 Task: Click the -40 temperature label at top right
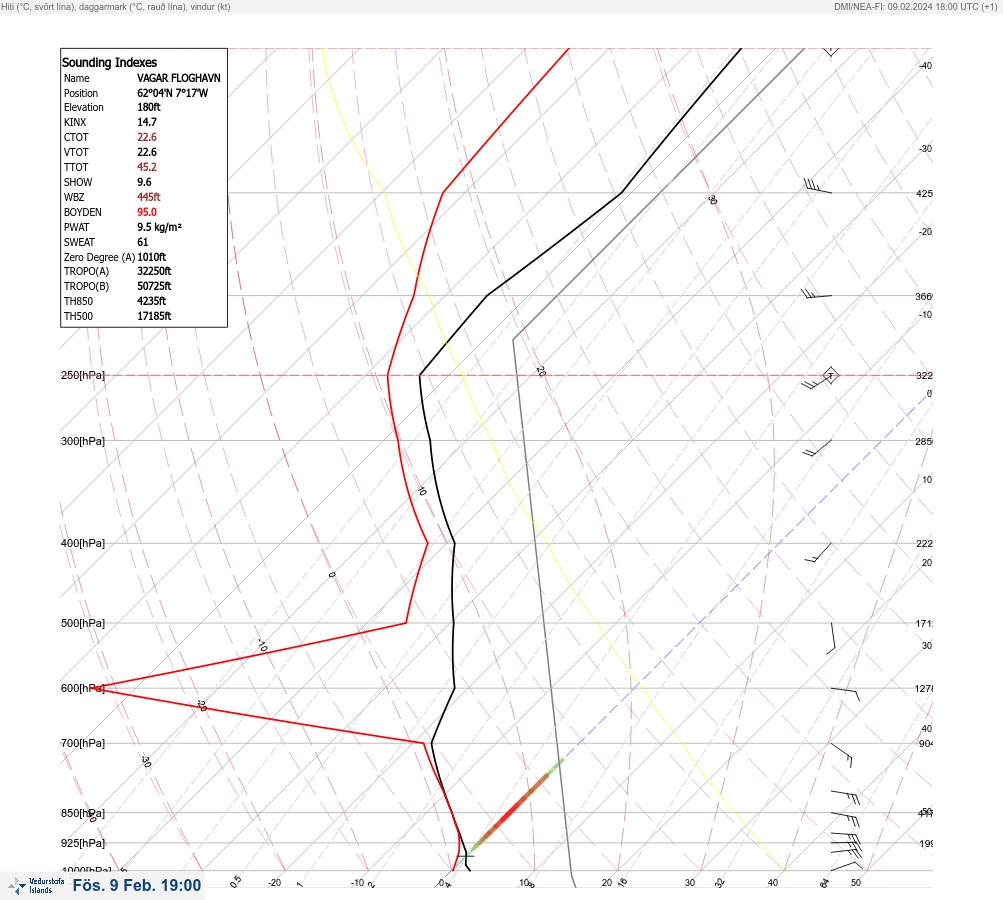tap(925, 65)
